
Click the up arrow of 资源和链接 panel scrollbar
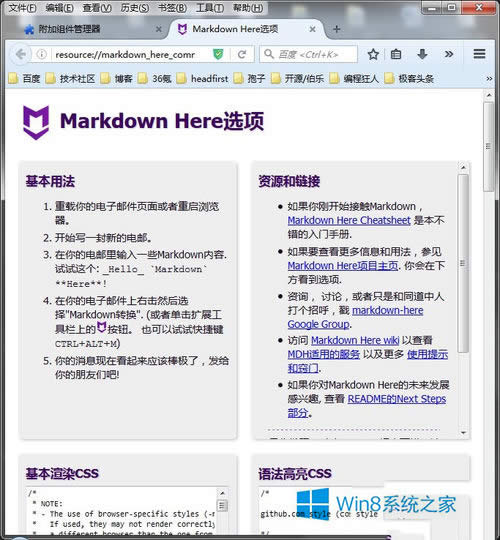pos(463,167)
